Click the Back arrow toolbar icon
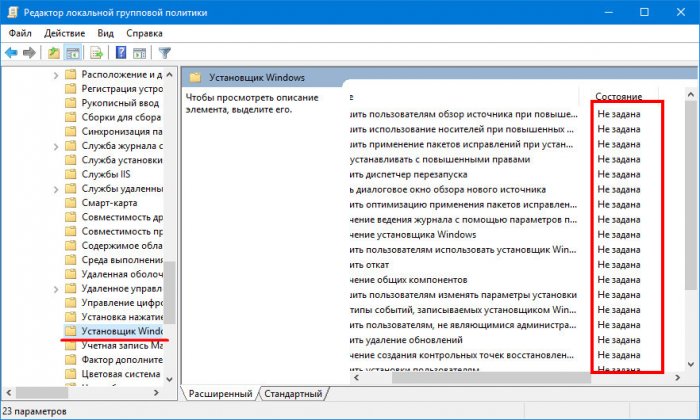This screenshot has height=420, width=700. 11,53
